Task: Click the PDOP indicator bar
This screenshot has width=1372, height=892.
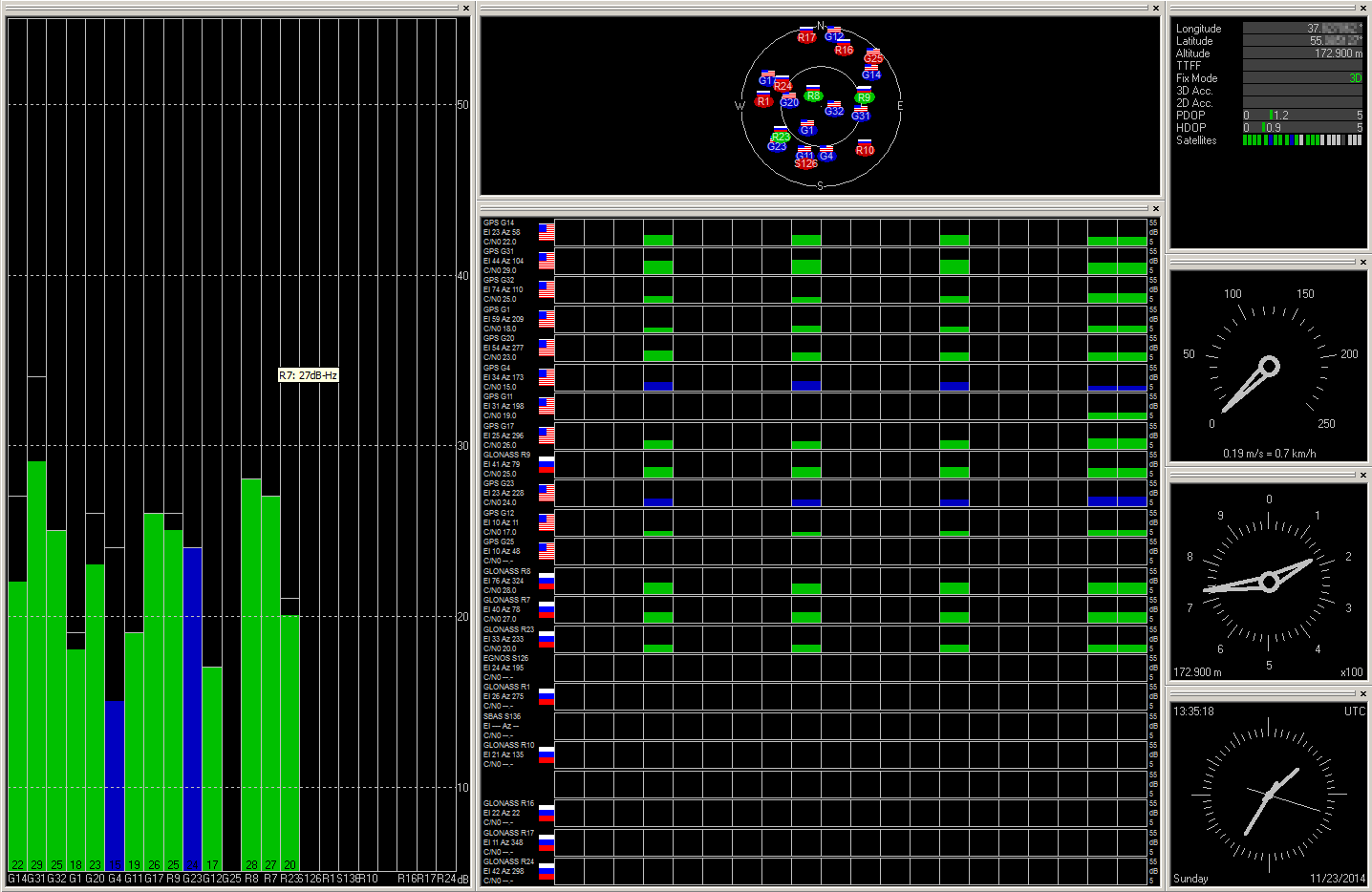Action: (x=1302, y=115)
